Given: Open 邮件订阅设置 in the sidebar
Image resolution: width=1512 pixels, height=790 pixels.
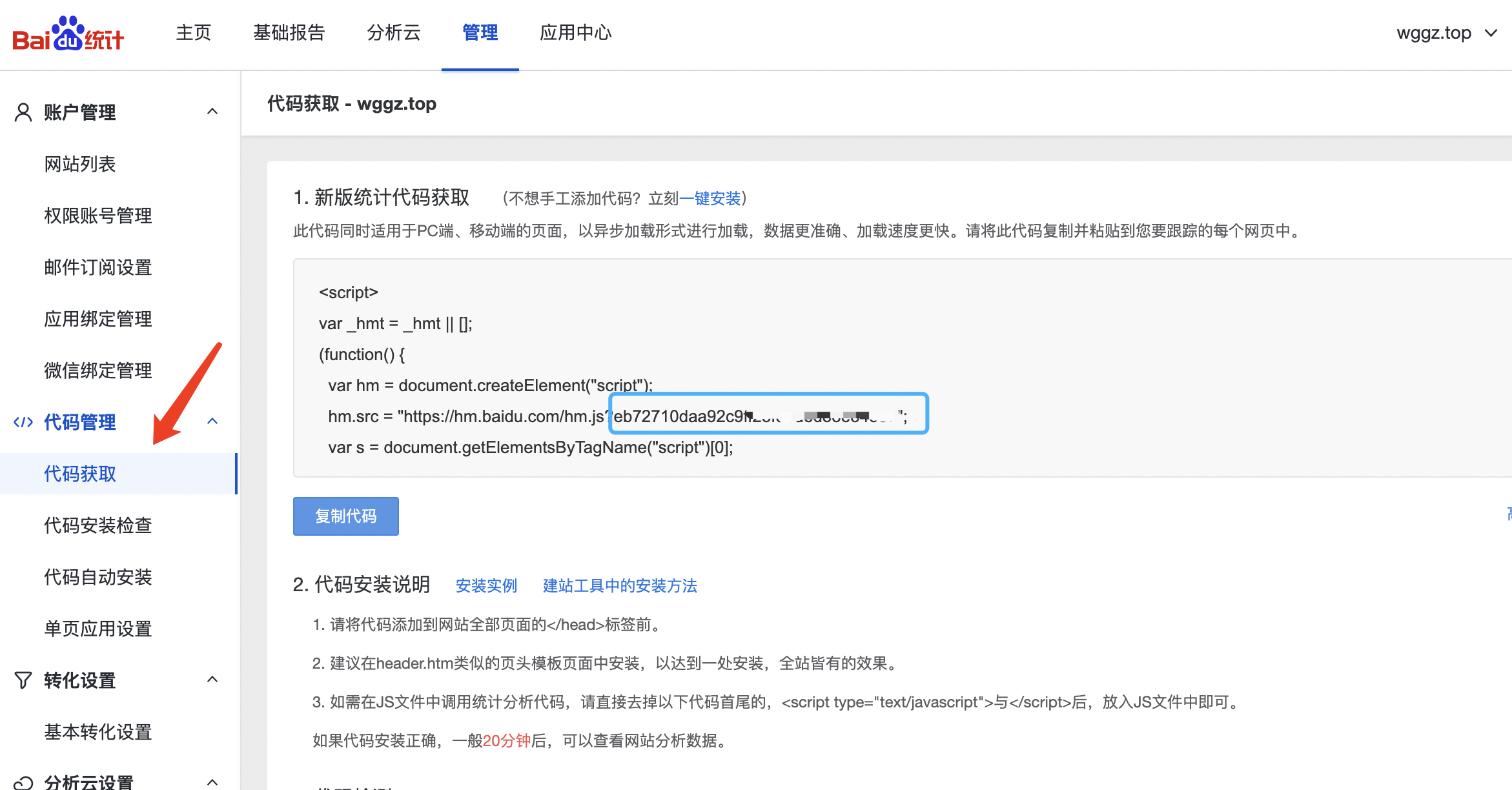Looking at the screenshot, I should pos(98,267).
